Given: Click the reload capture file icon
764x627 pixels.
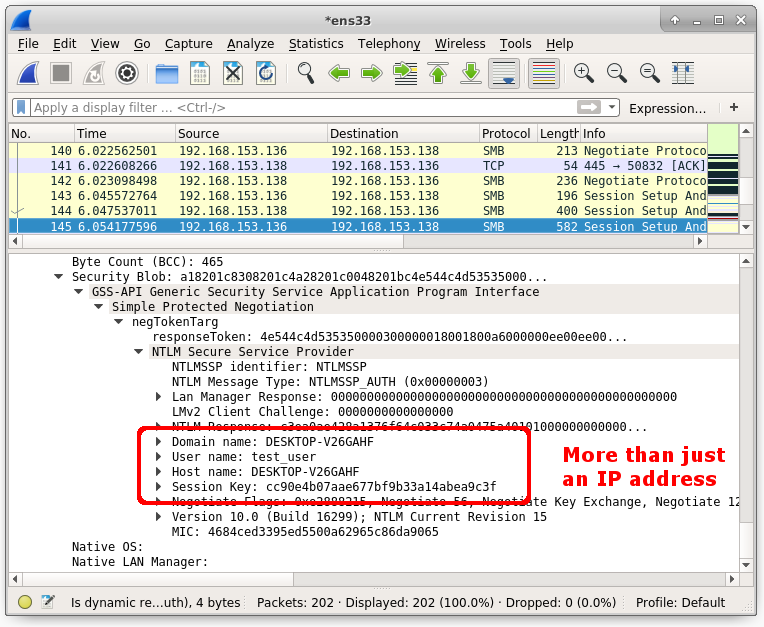Looking at the screenshot, I should pyautogui.click(x=265, y=73).
